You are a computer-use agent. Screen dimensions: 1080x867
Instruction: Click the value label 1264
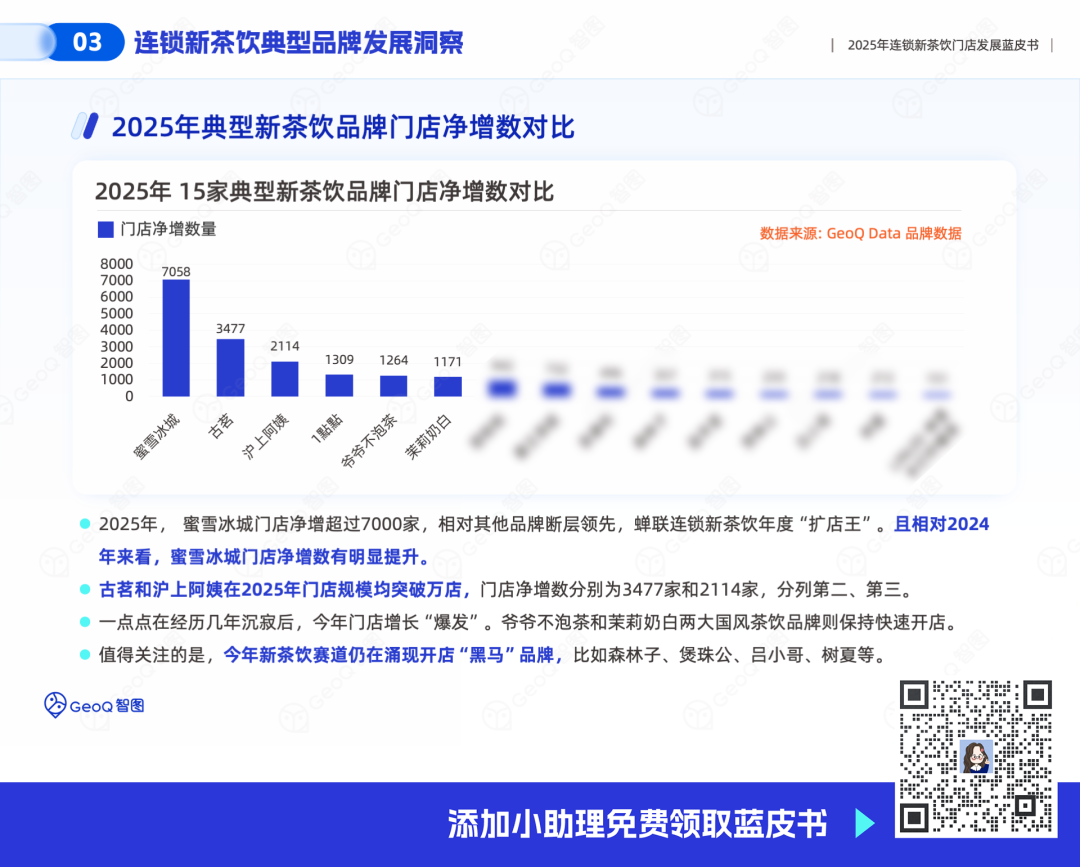click(393, 360)
